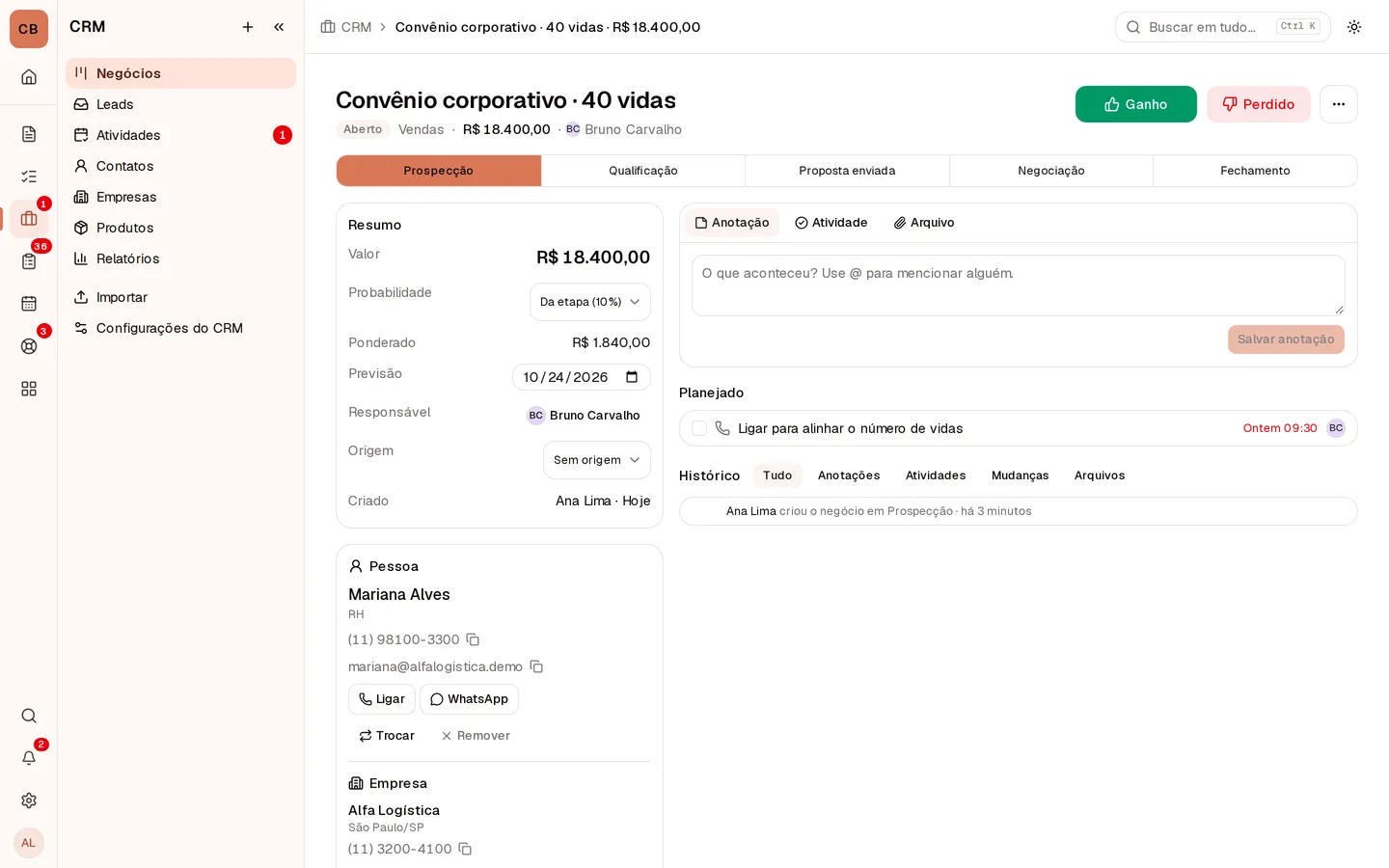
Task: Click Remover to remove the person
Action: (476, 736)
